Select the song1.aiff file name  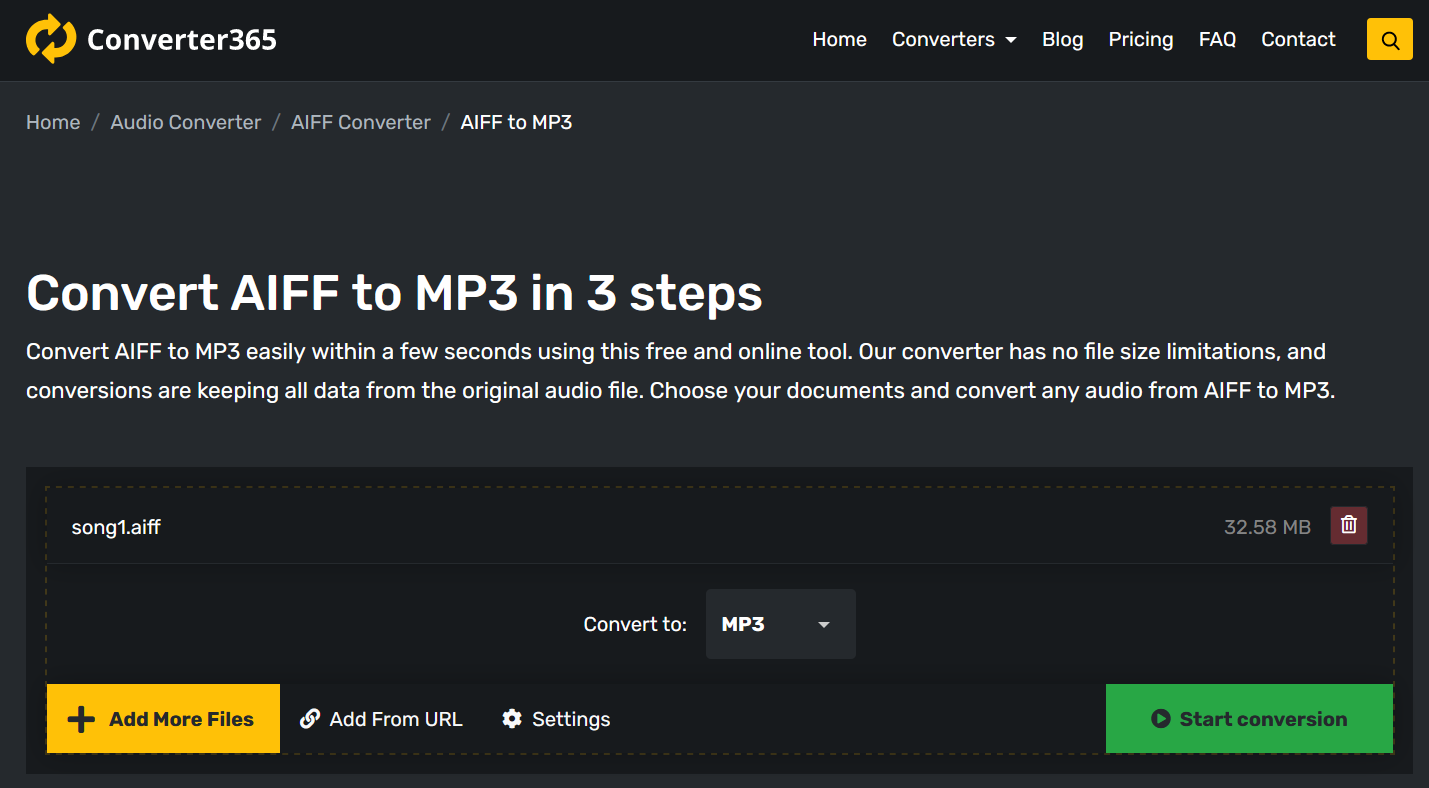click(x=116, y=527)
